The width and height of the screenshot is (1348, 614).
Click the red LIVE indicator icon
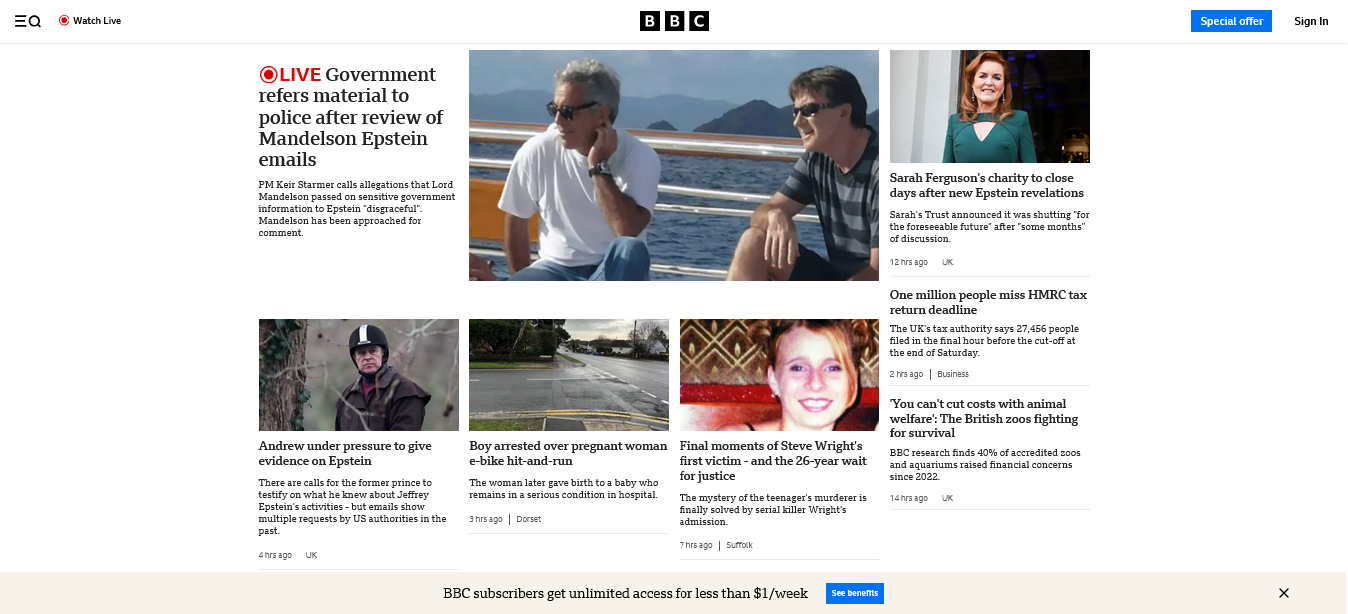pyautogui.click(x=268, y=75)
